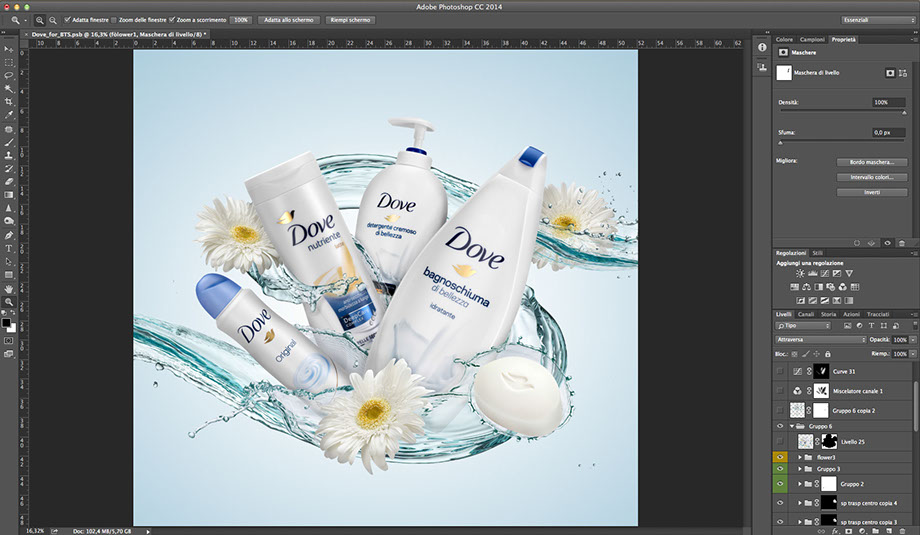Select the Move tool
Image resolution: width=920 pixels, height=535 pixels.
pyautogui.click(x=9, y=49)
